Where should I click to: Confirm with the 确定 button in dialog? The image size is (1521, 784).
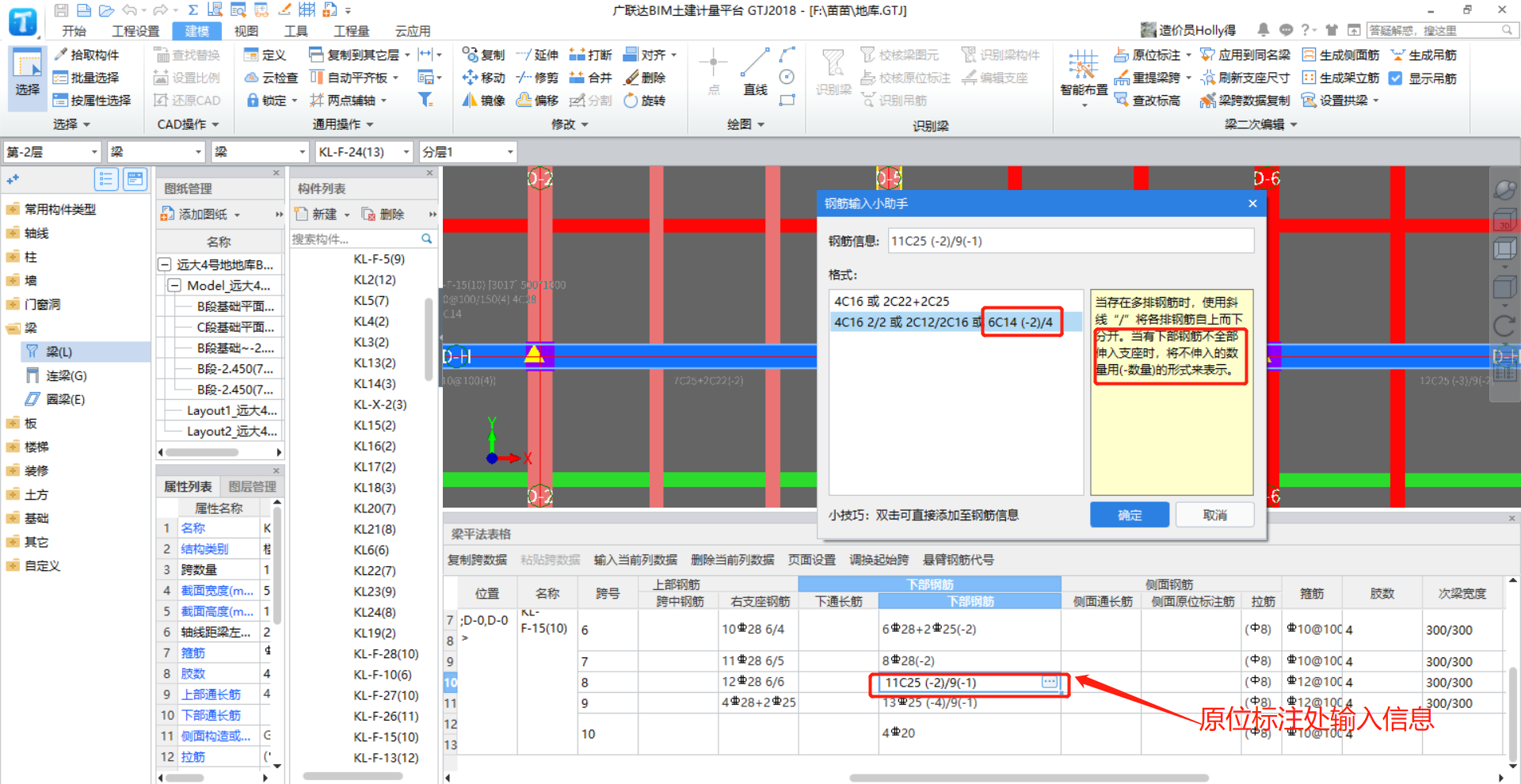tap(1130, 515)
